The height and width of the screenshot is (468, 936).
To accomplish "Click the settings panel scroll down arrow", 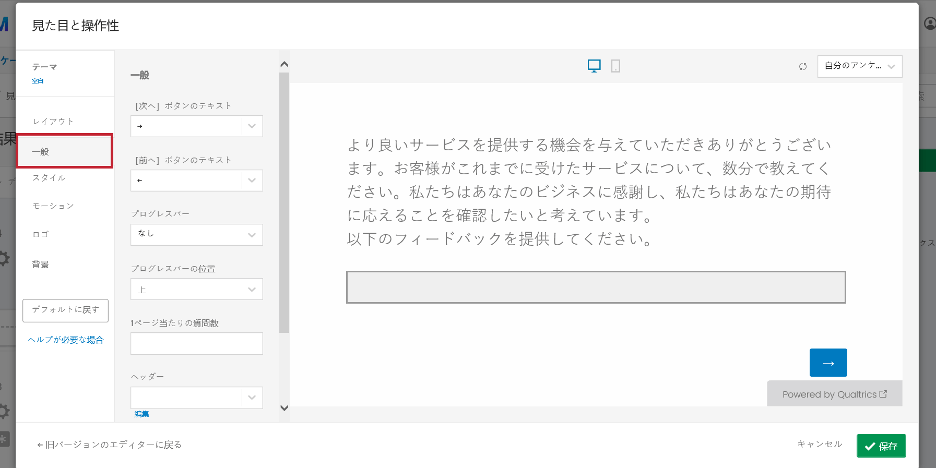I will [x=284, y=408].
